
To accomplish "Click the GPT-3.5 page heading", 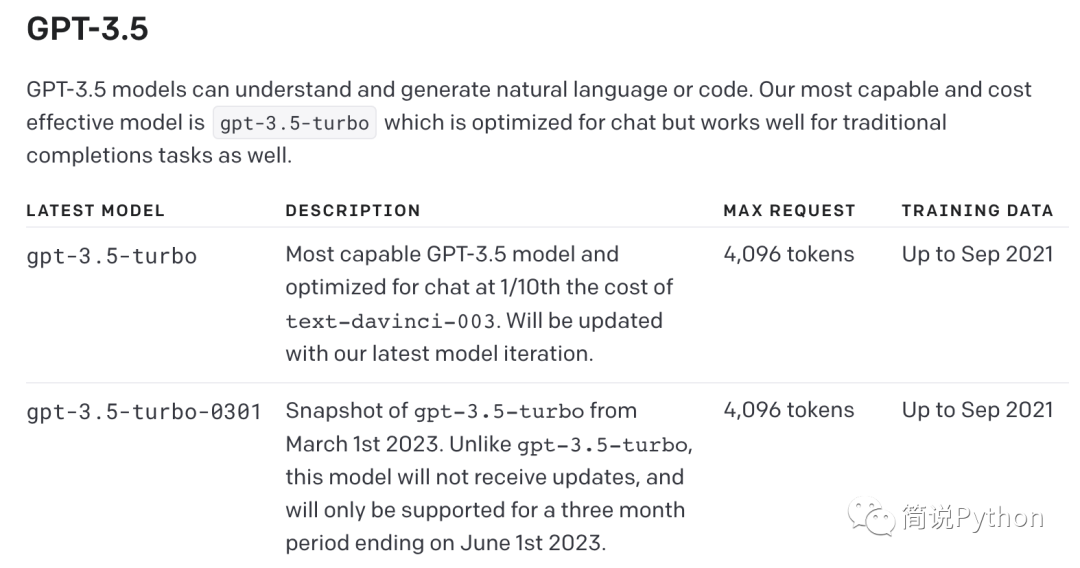I will coord(87,29).
